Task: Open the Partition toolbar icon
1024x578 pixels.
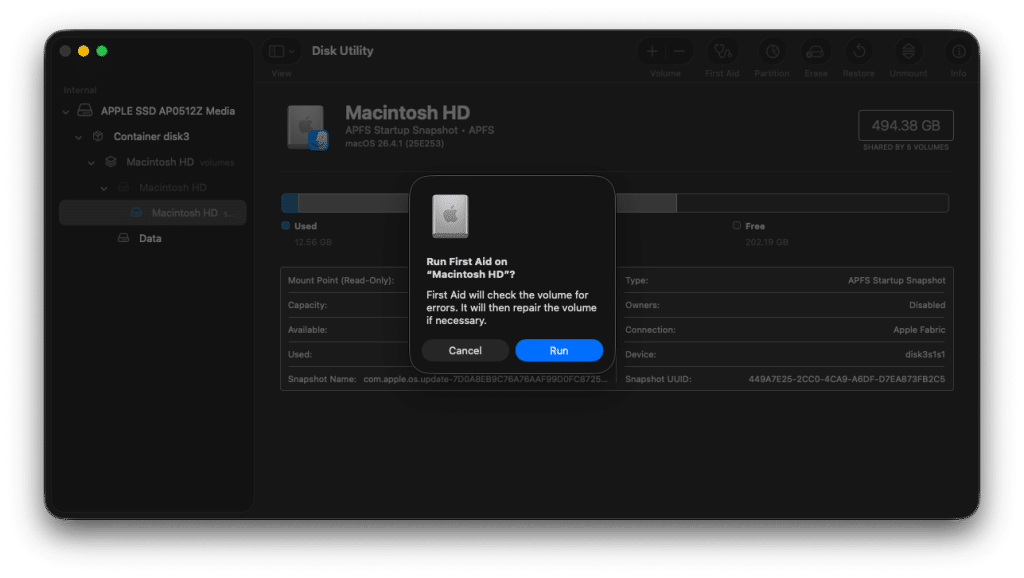Action: point(772,51)
